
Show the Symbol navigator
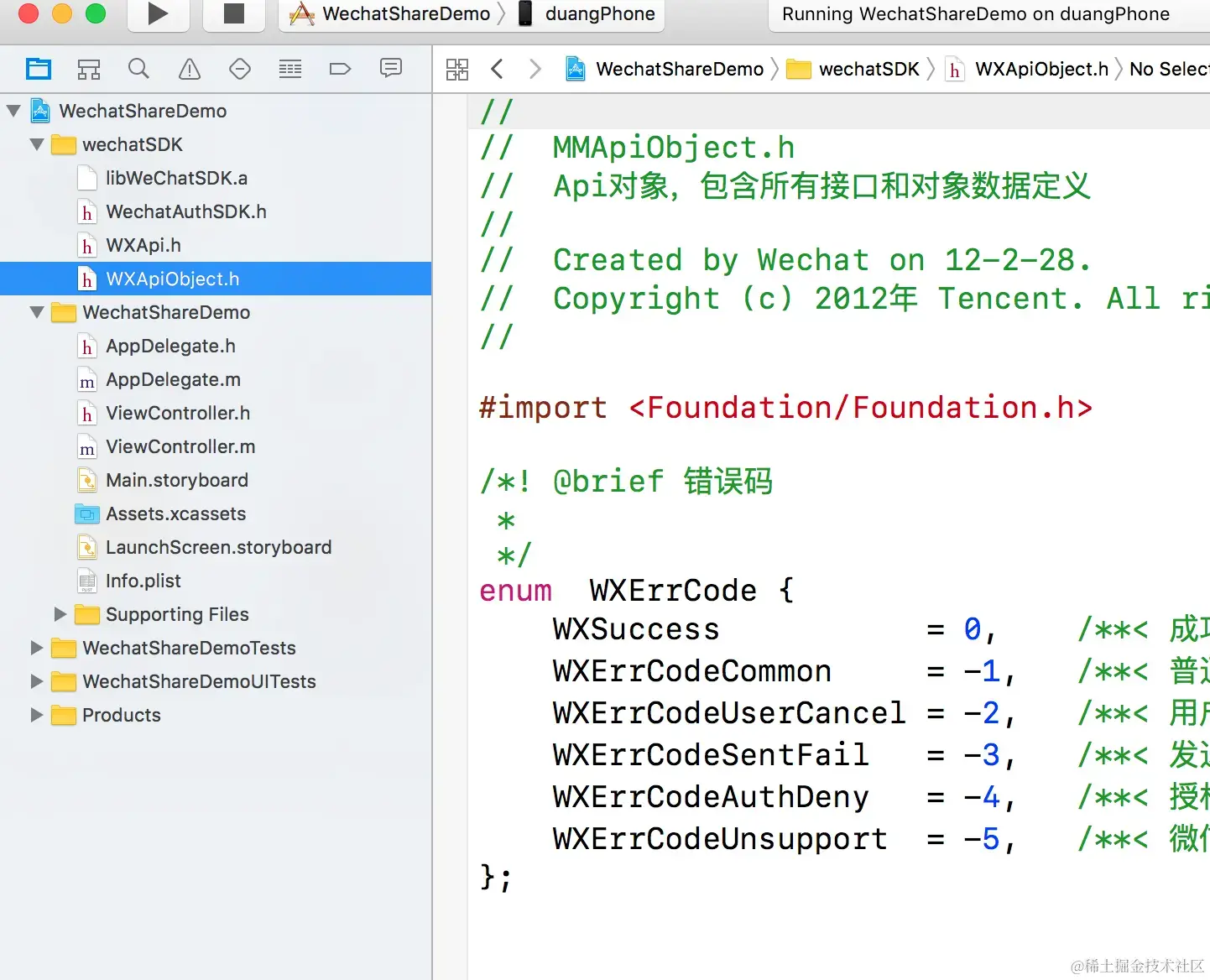(x=89, y=69)
